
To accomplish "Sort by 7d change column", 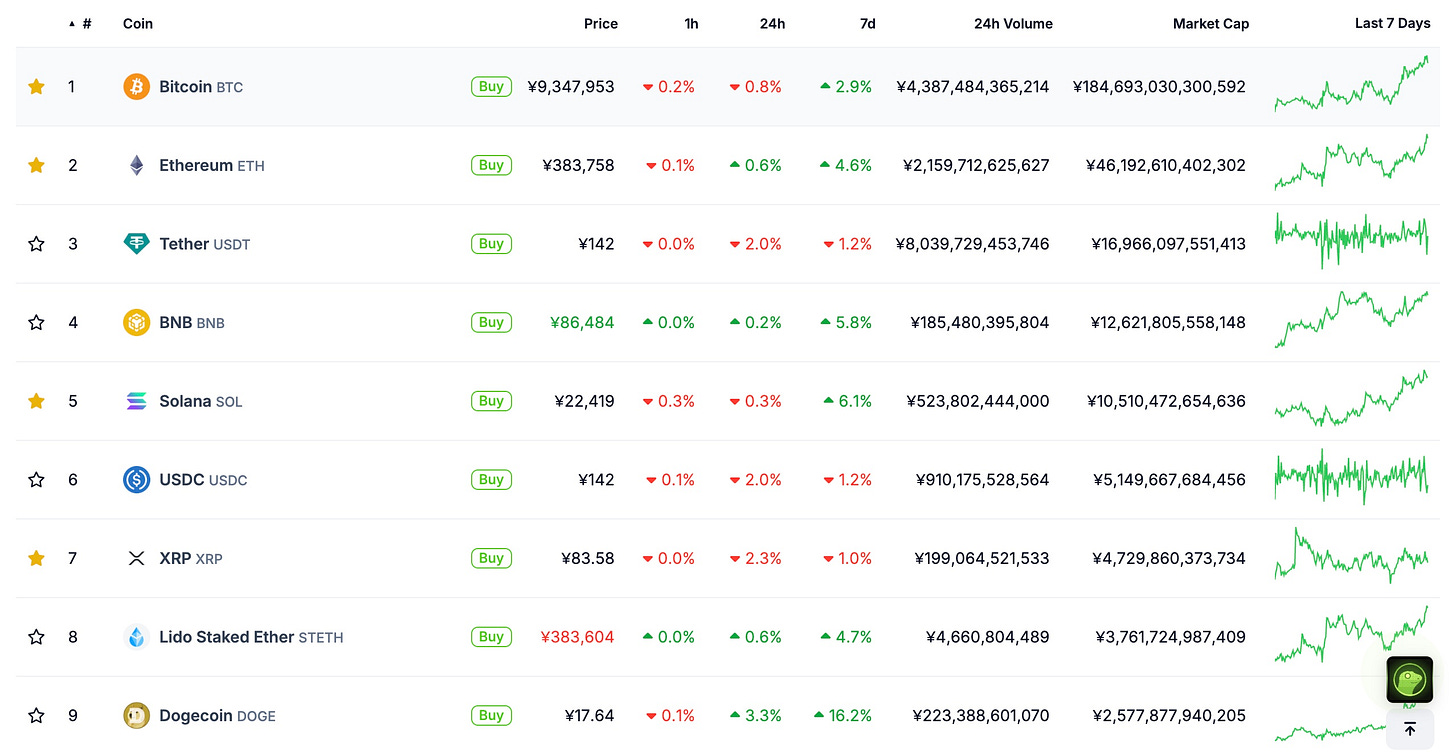I will (867, 23).
